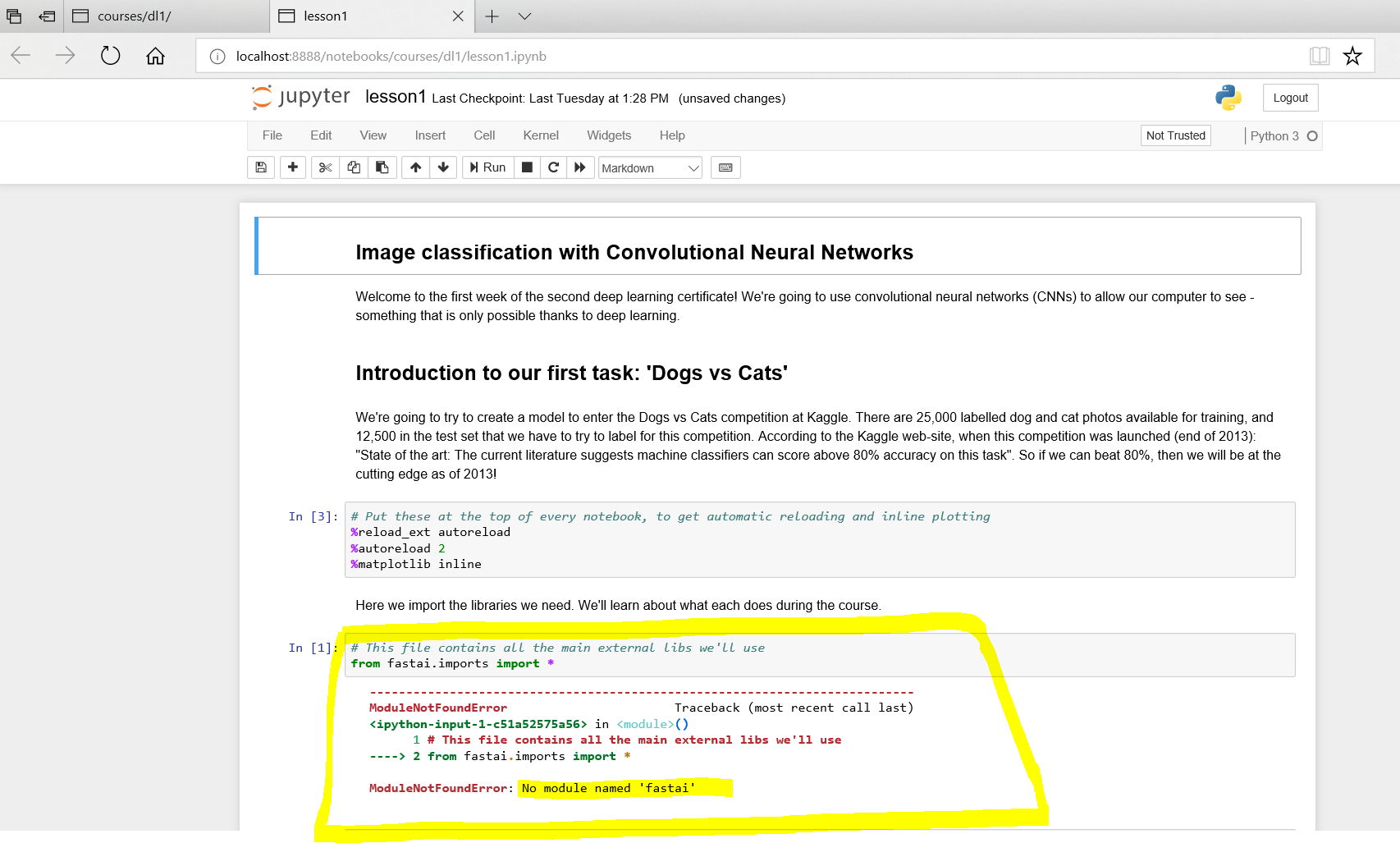Move the selected cell up with the up-arrow icon
The width and height of the screenshot is (1400, 843).
tap(415, 167)
